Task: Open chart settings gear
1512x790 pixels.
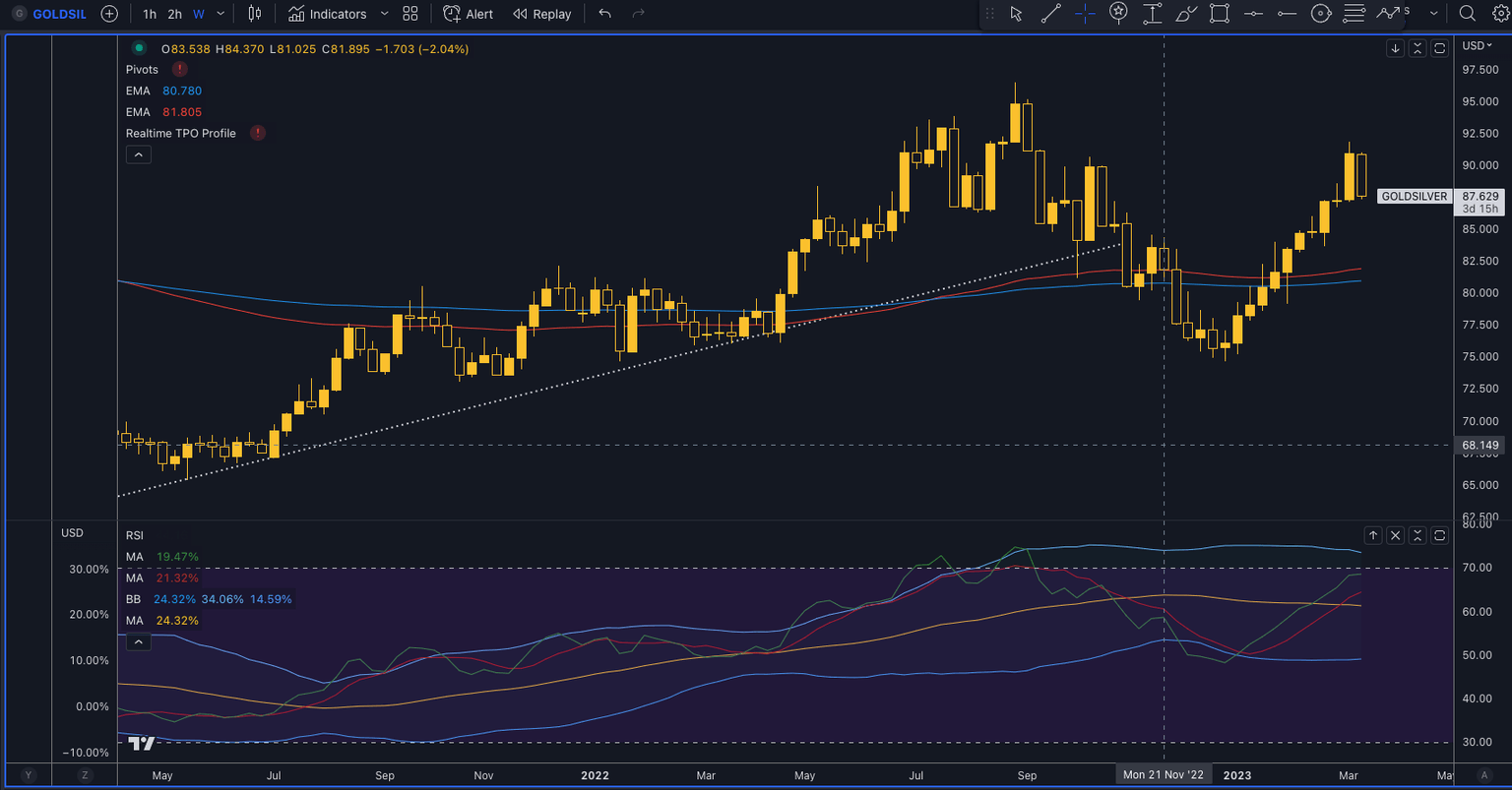Action: (1500, 14)
